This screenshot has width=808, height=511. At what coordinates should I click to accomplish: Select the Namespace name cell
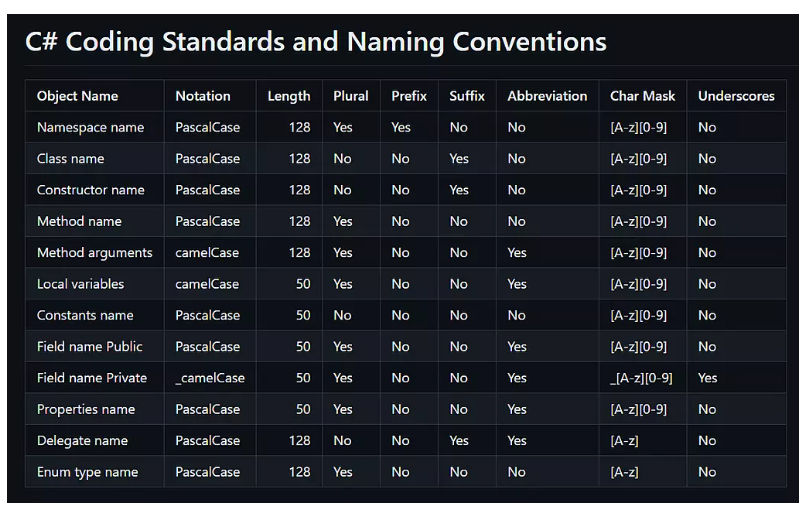[90, 128]
